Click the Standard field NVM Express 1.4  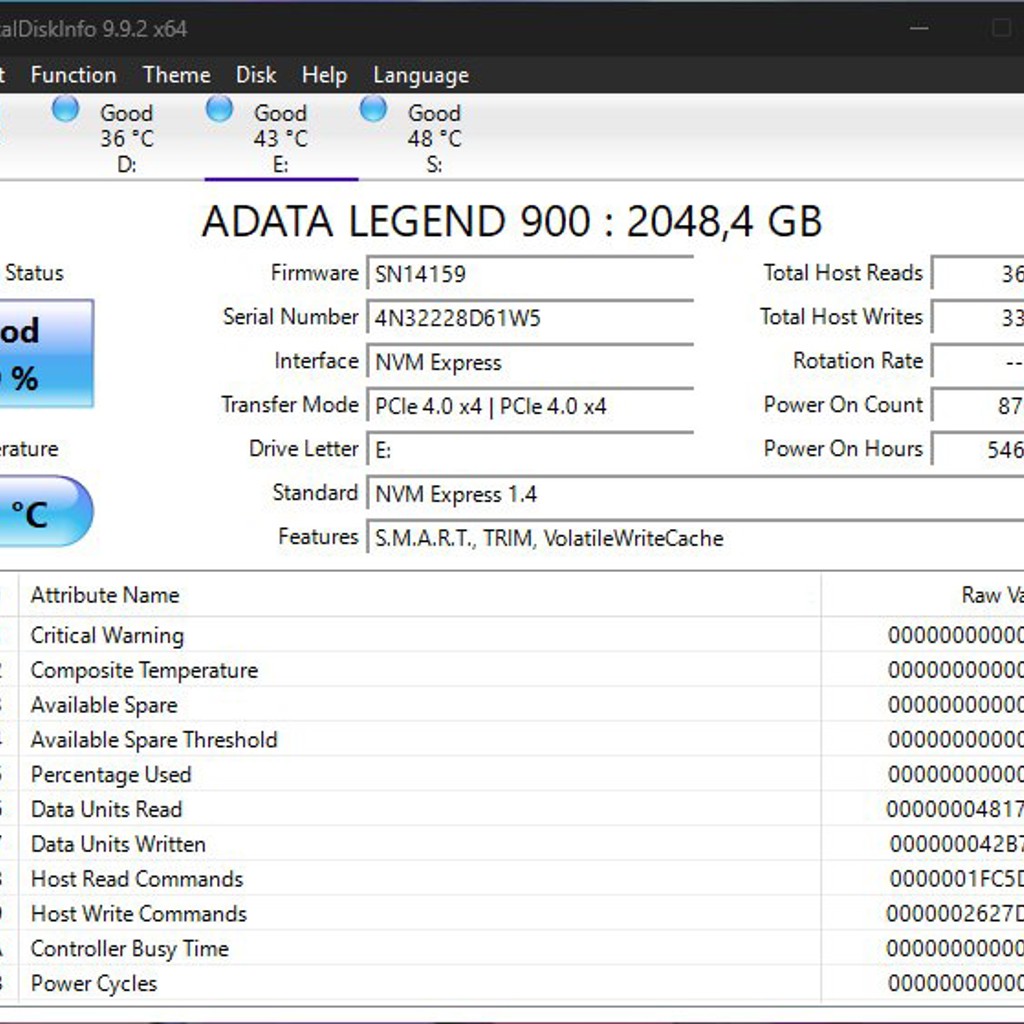pyautogui.click(x=695, y=494)
